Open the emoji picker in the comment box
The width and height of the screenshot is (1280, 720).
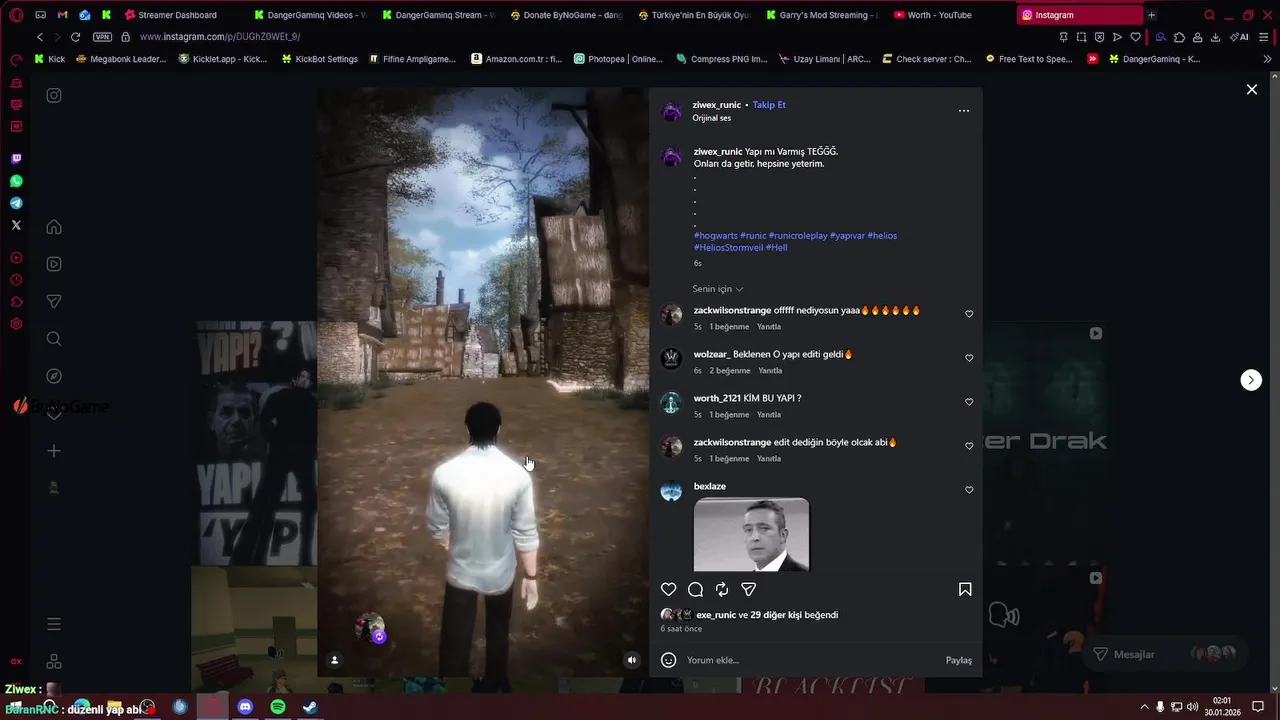coord(669,660)
